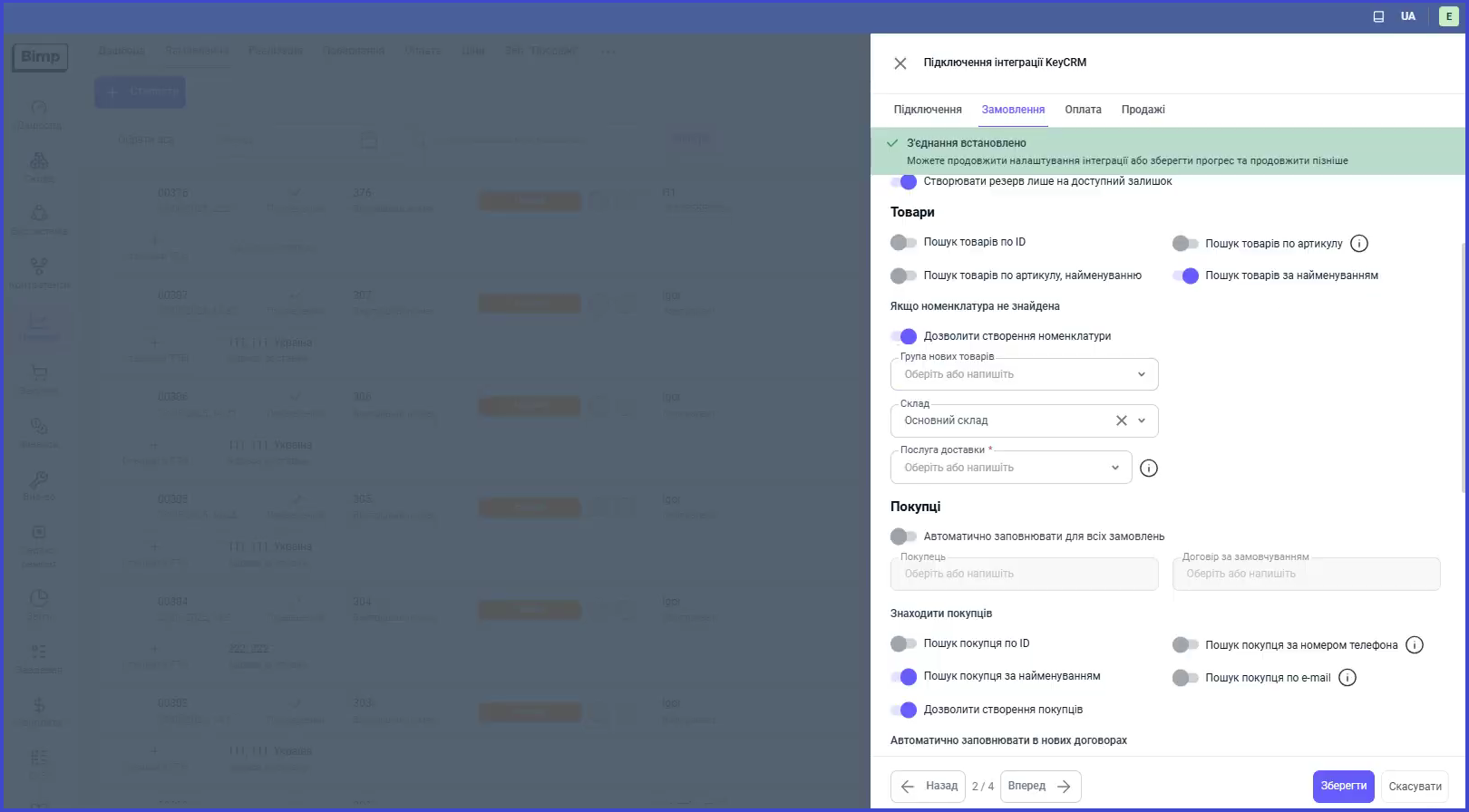
Task: Go forward with the Вперед button
Action: click(x=1041, y=787)
